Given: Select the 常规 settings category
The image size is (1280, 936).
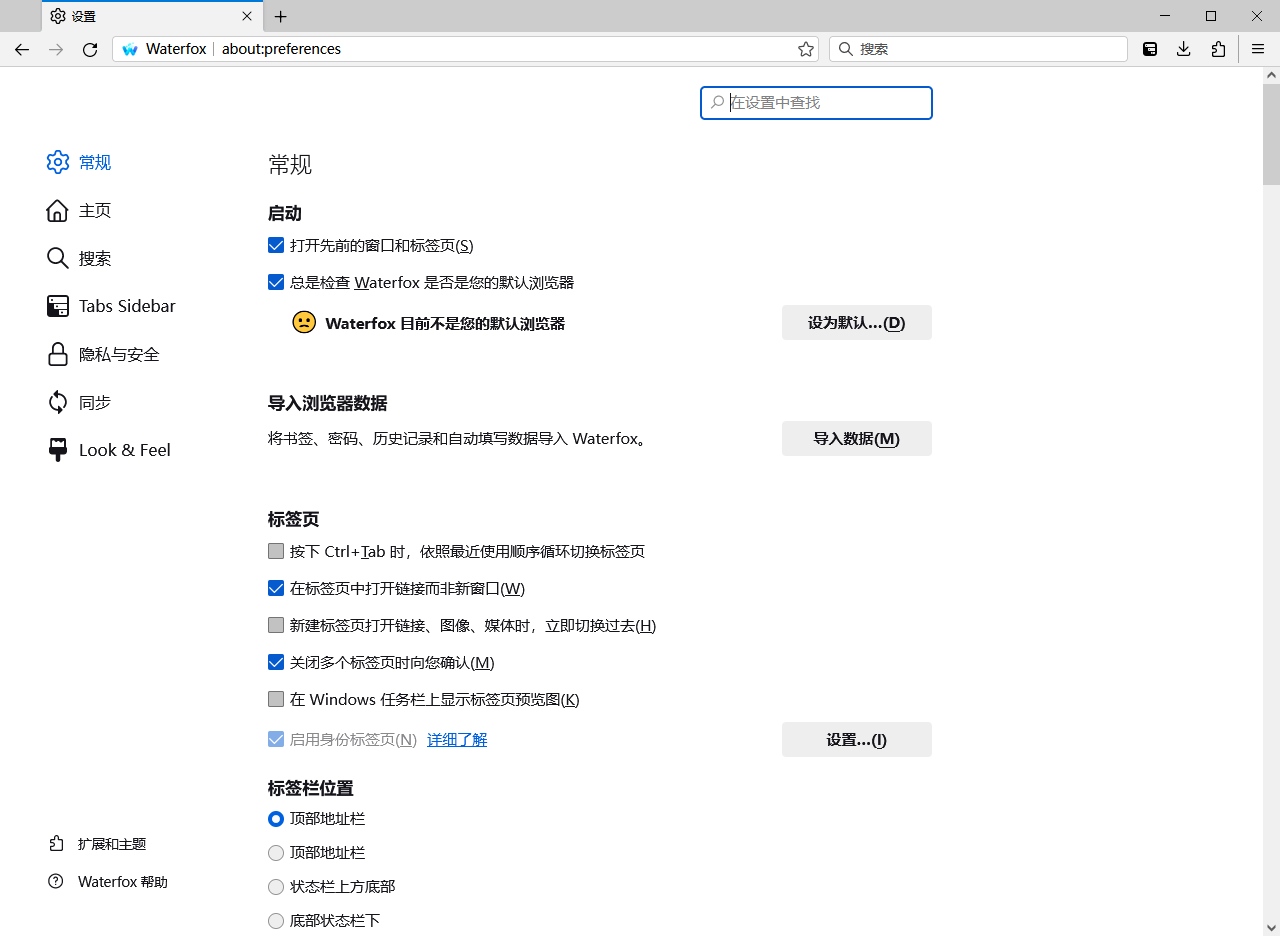Looking at the screenshot, I should point(79,162).
